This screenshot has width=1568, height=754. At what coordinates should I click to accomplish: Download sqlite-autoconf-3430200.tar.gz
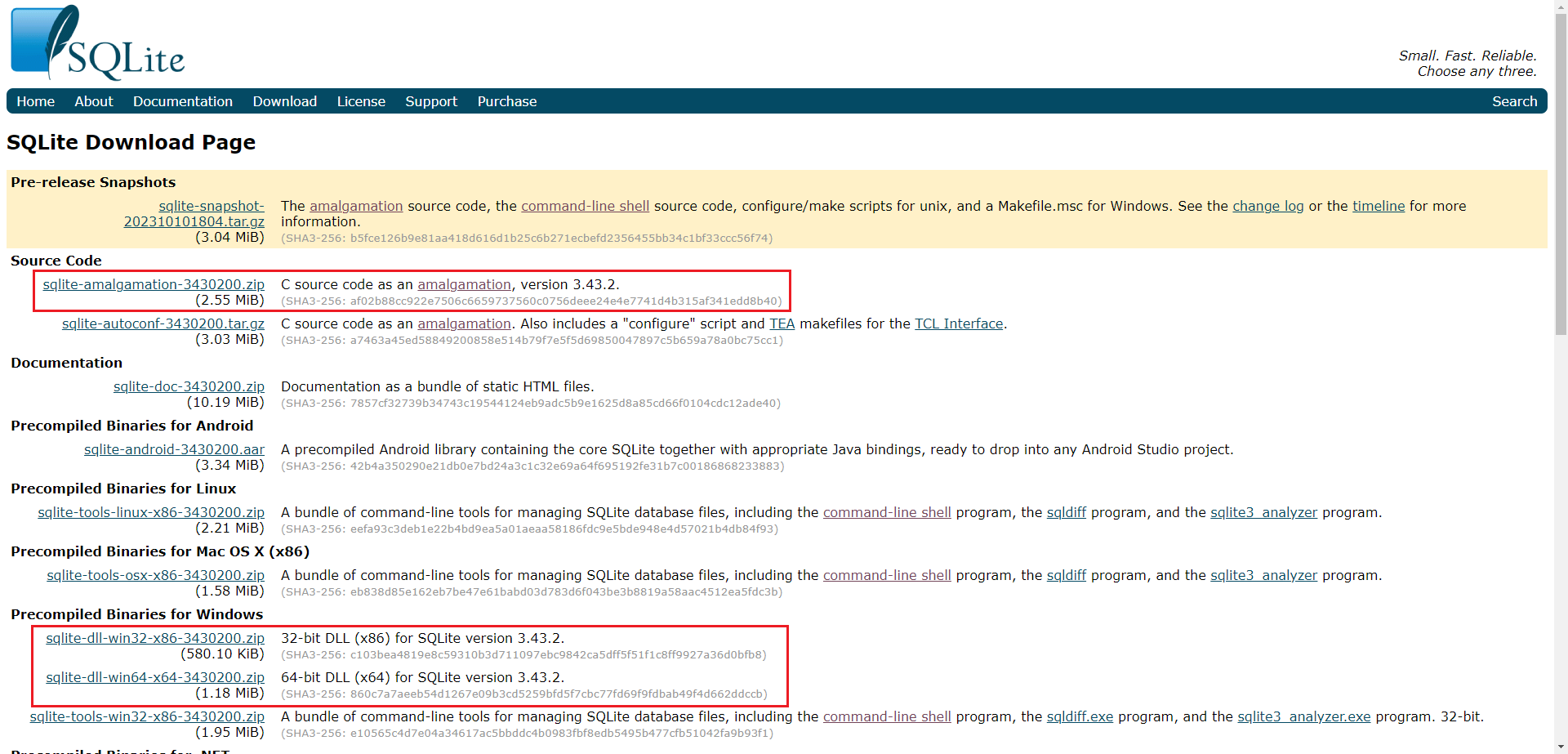click(163, 323)
